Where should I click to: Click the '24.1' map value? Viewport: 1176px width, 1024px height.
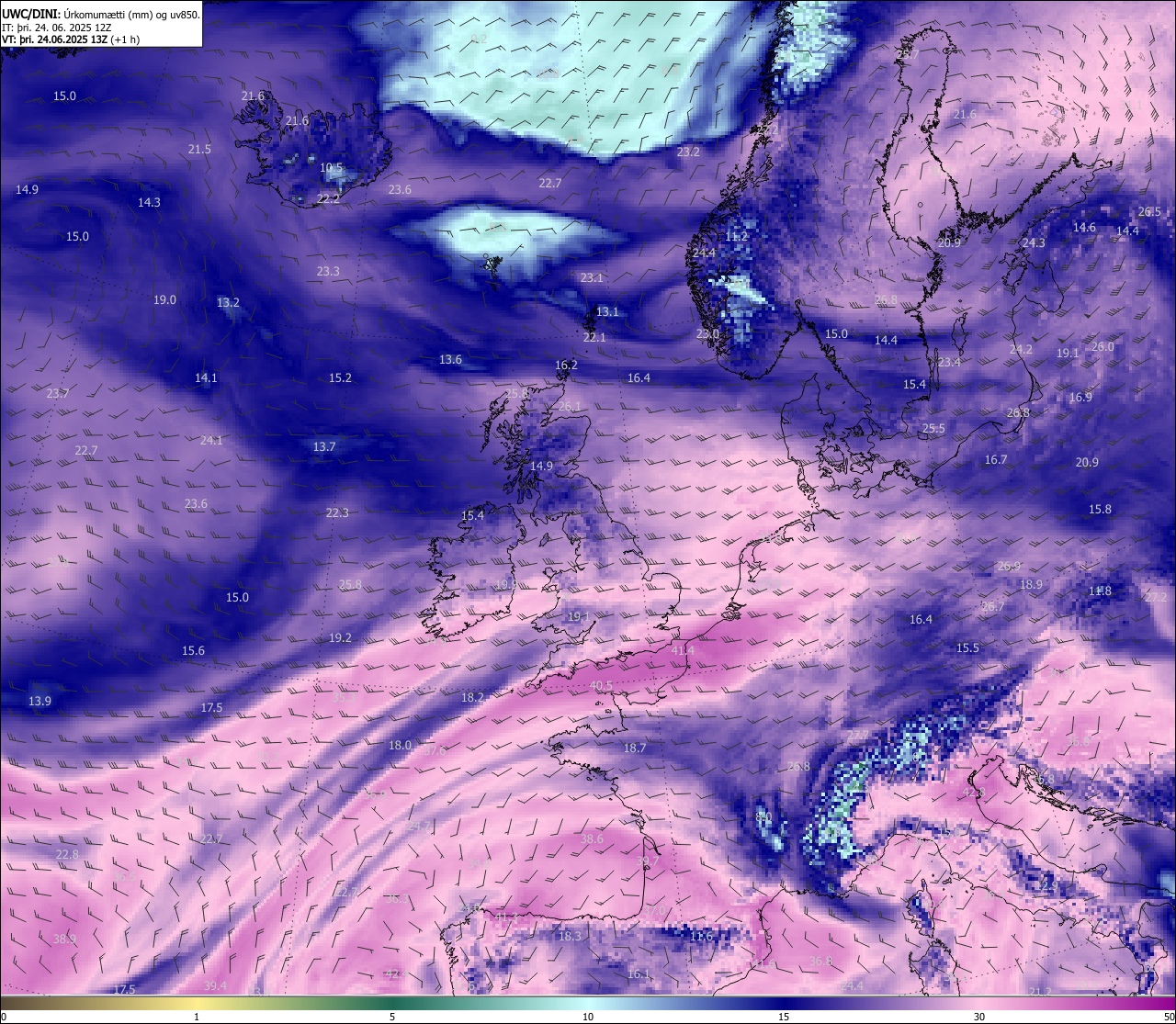click(x=211, y=440)
